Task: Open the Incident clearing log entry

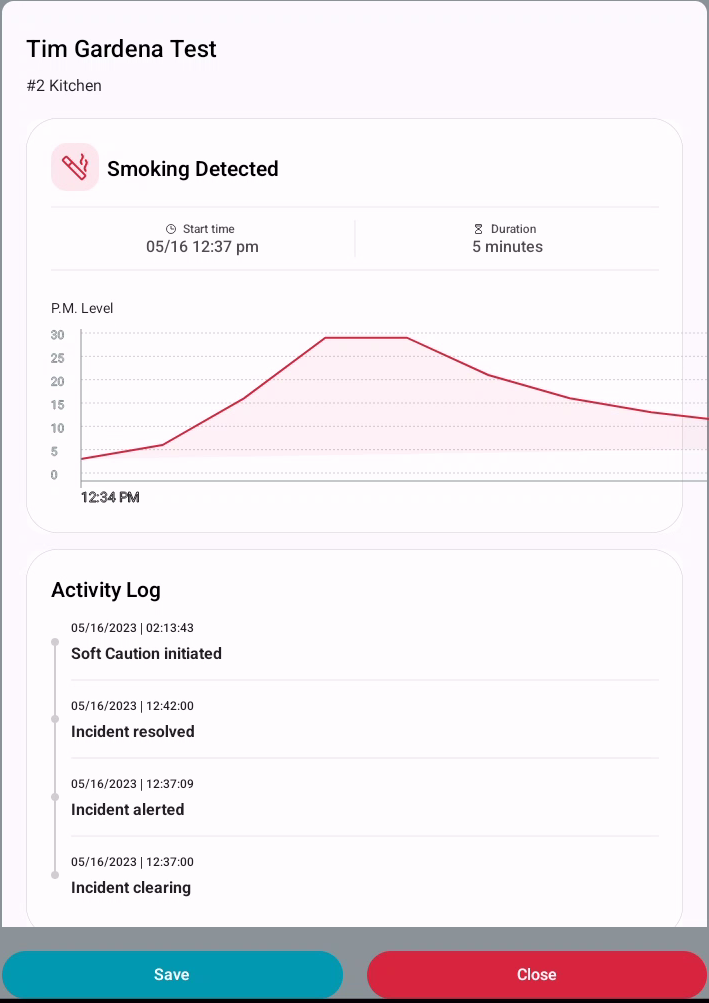Action: (x=131, y=887)
